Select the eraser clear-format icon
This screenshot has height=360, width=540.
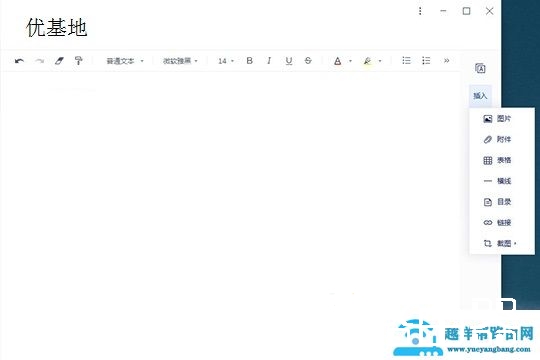[59, 61]
